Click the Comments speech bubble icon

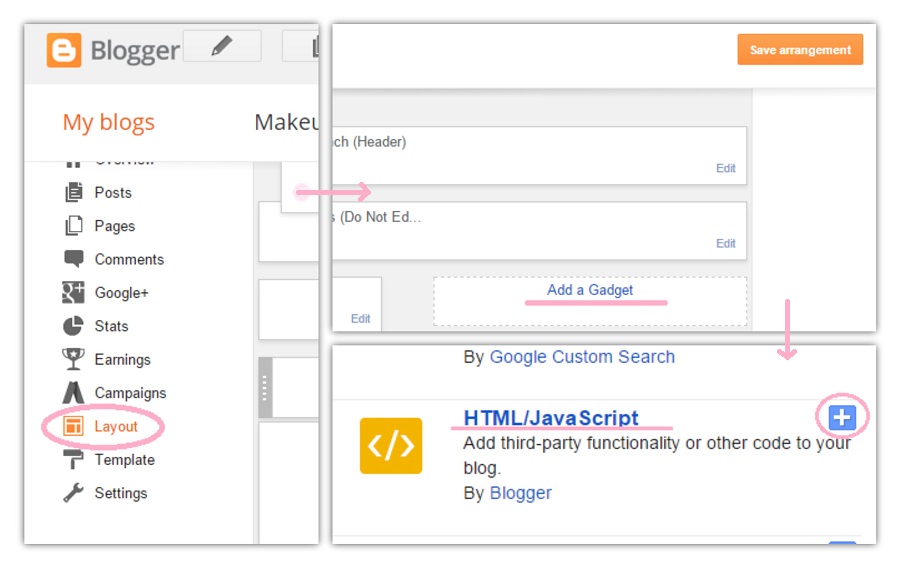(x=73, y=259)
